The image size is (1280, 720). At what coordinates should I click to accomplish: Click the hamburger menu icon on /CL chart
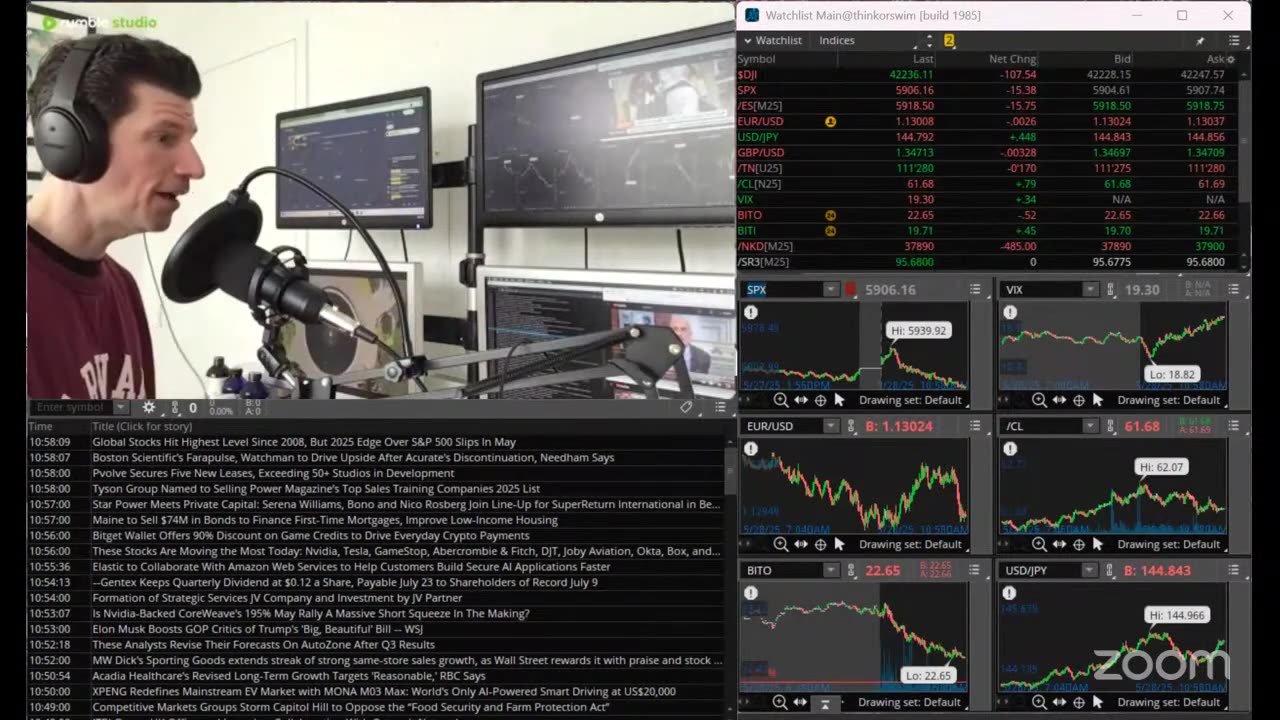1233,426
